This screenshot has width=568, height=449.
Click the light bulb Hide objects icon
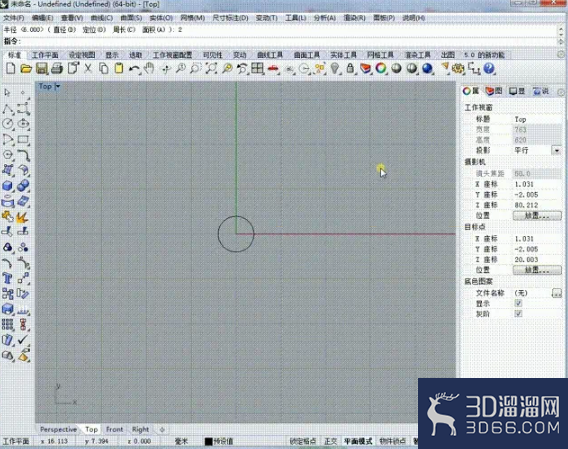pos(335,68)
